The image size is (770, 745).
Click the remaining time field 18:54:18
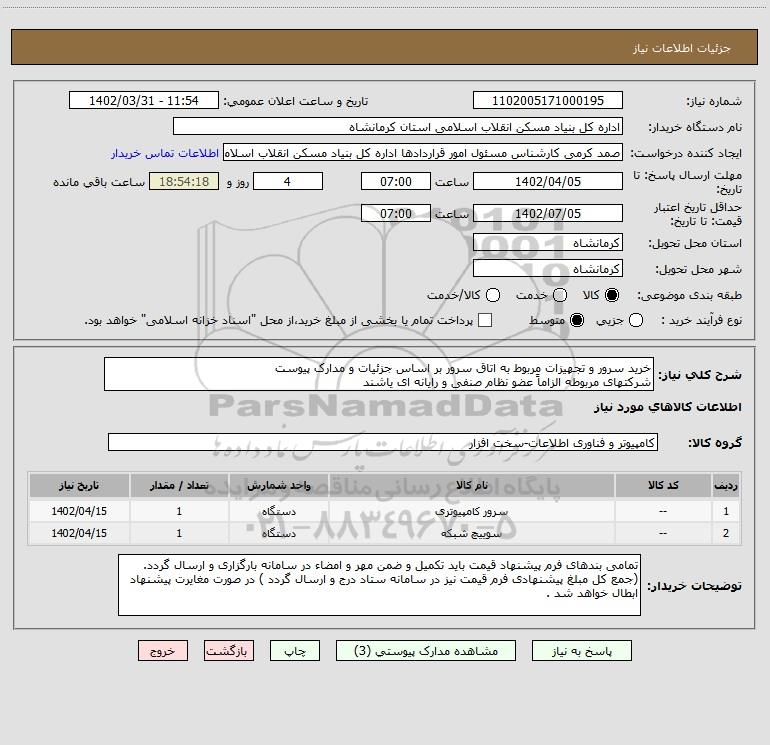[x=184, y=182]
